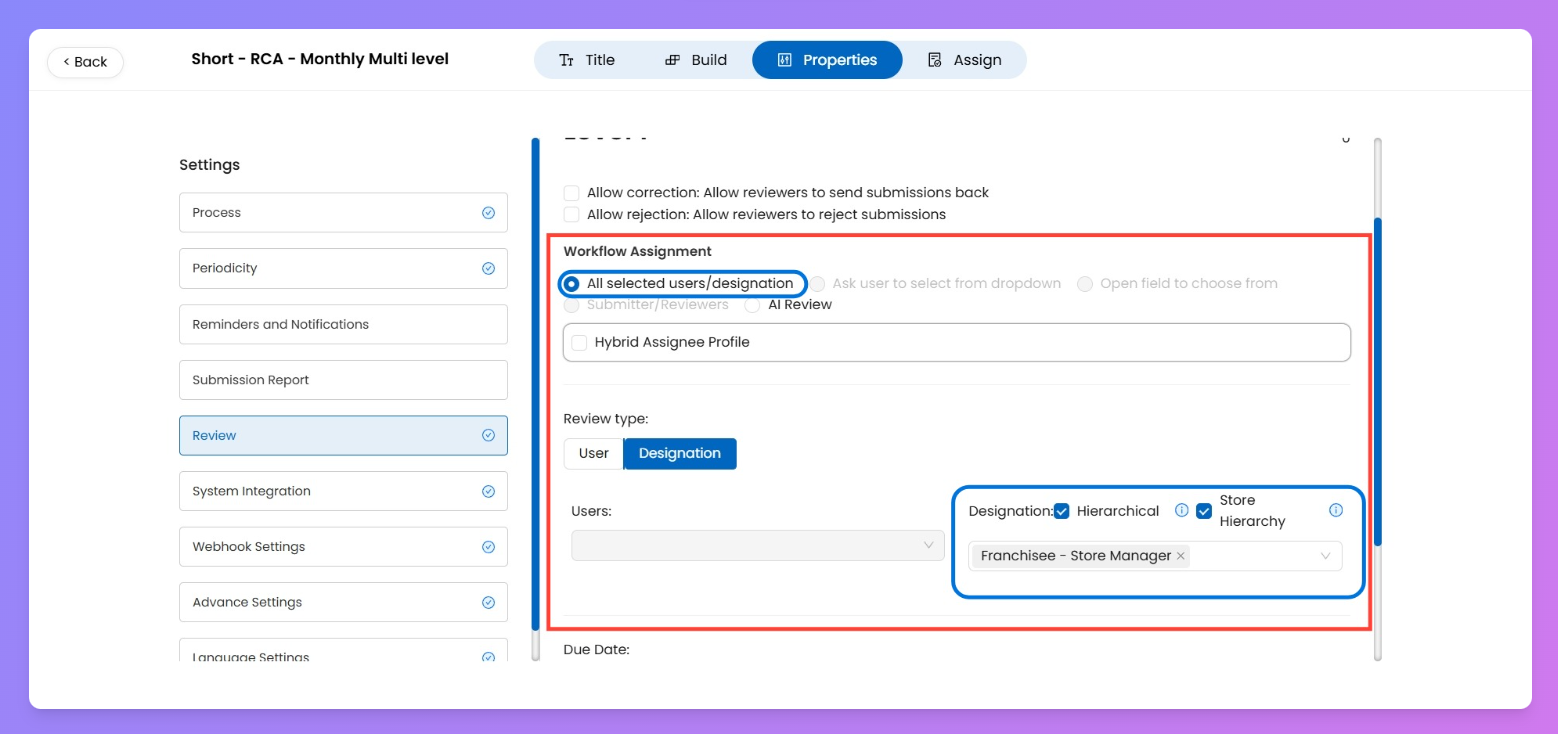Enable the Allow rejection checkbox
This screenshot has height=734, width=1558.
[x=571, y=214]
